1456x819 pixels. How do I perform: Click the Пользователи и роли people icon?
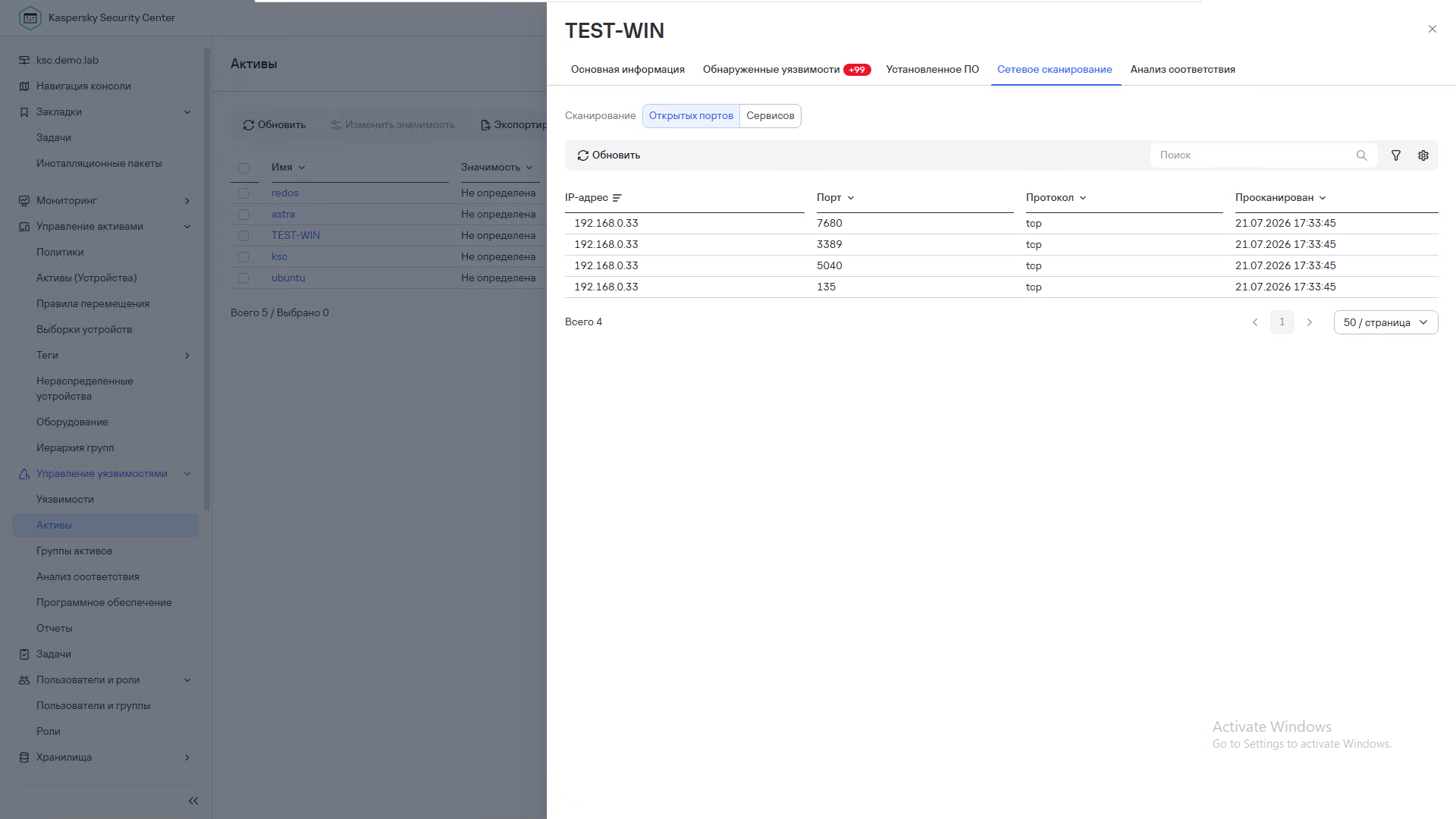pos(24,680)
